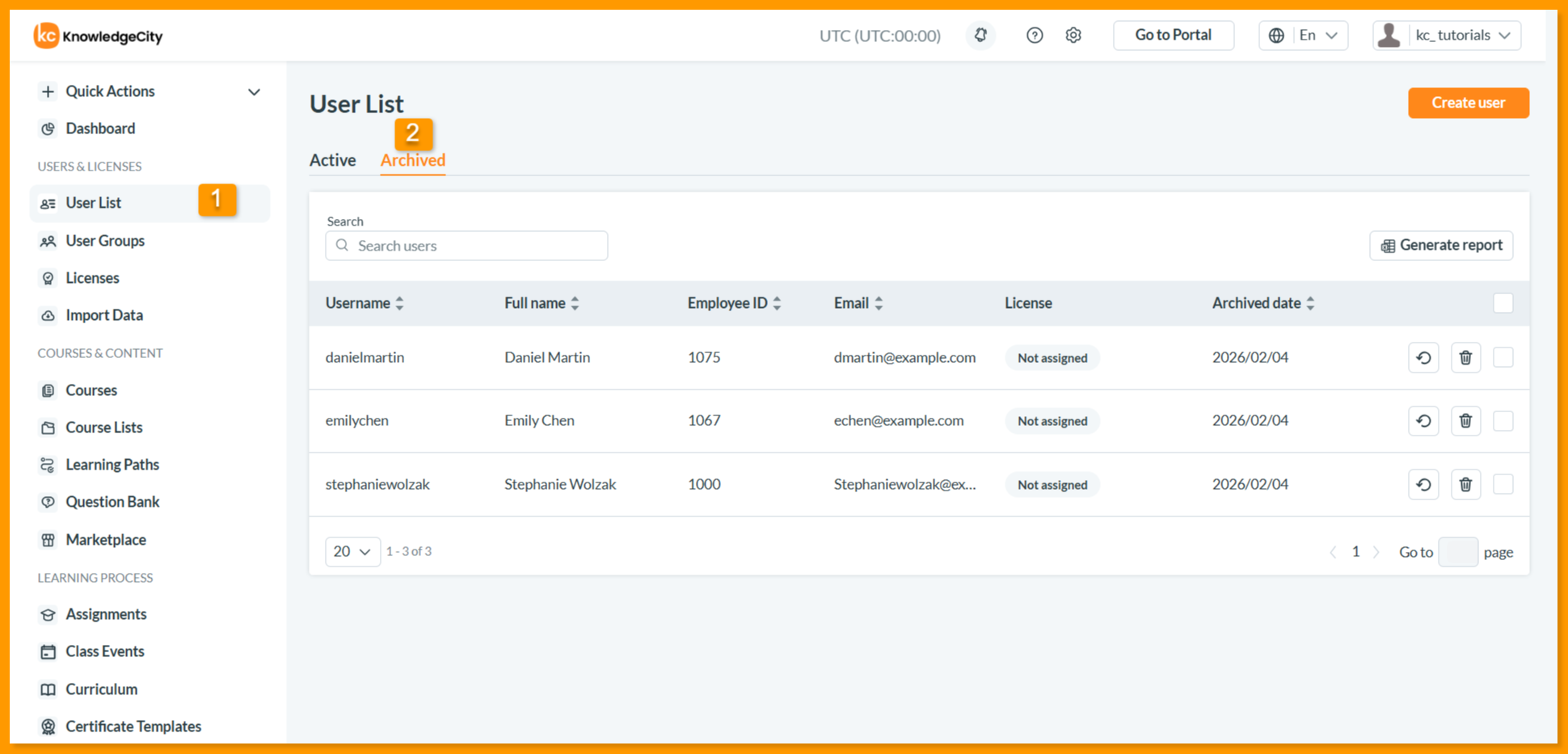Delete archived user emilychen
Viewport: 1568px width, 754px height.
1465,421
